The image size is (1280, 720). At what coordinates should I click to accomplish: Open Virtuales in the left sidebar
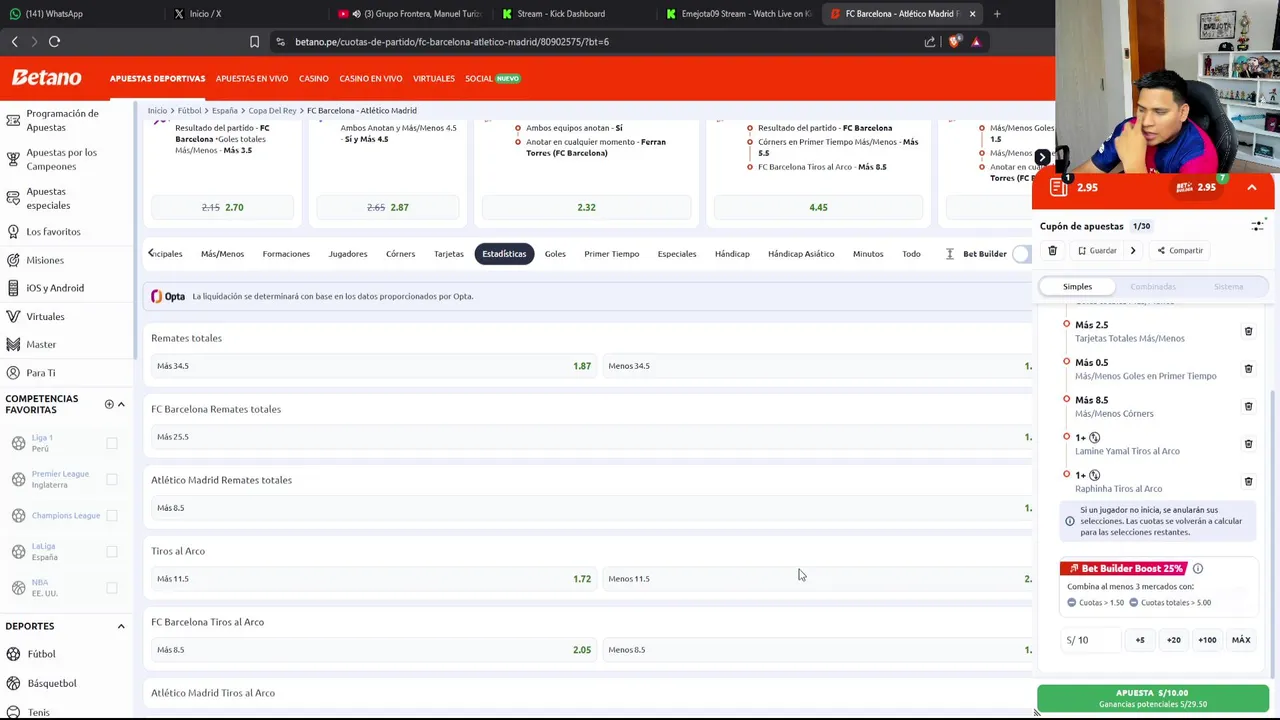pos(45,317)
